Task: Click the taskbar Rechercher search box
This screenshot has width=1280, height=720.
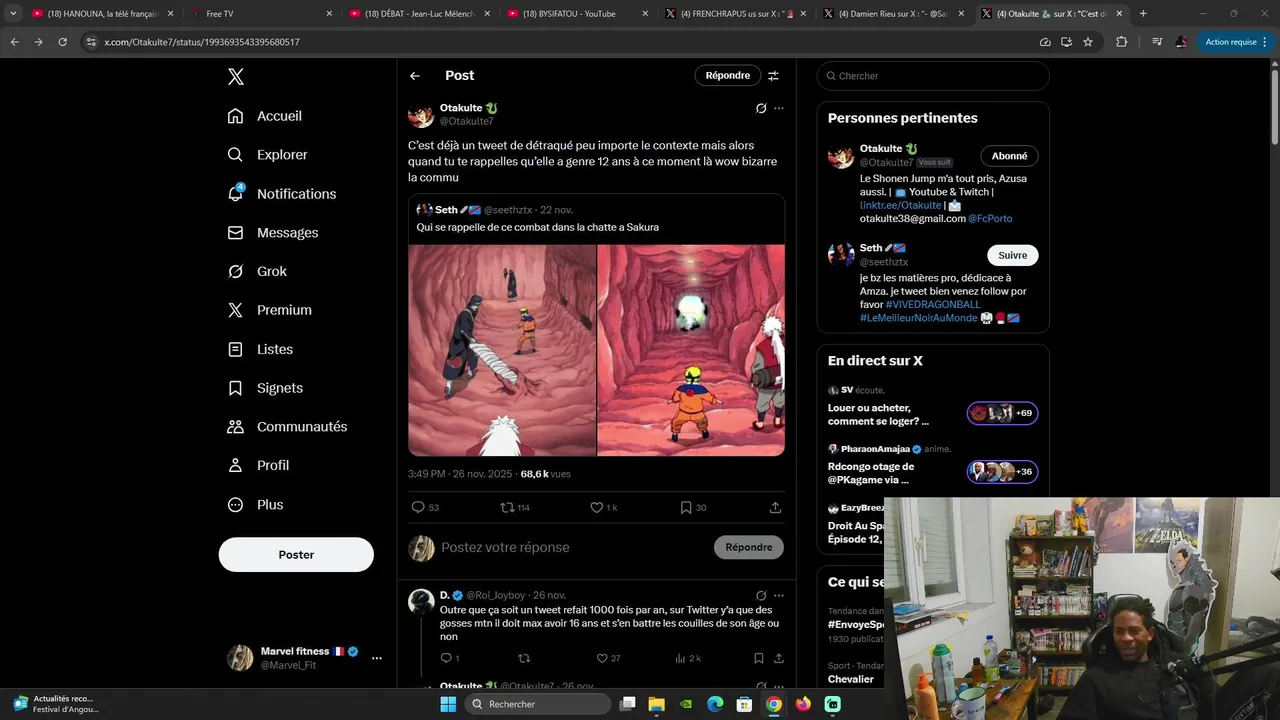Action: (x=538, y=704)
